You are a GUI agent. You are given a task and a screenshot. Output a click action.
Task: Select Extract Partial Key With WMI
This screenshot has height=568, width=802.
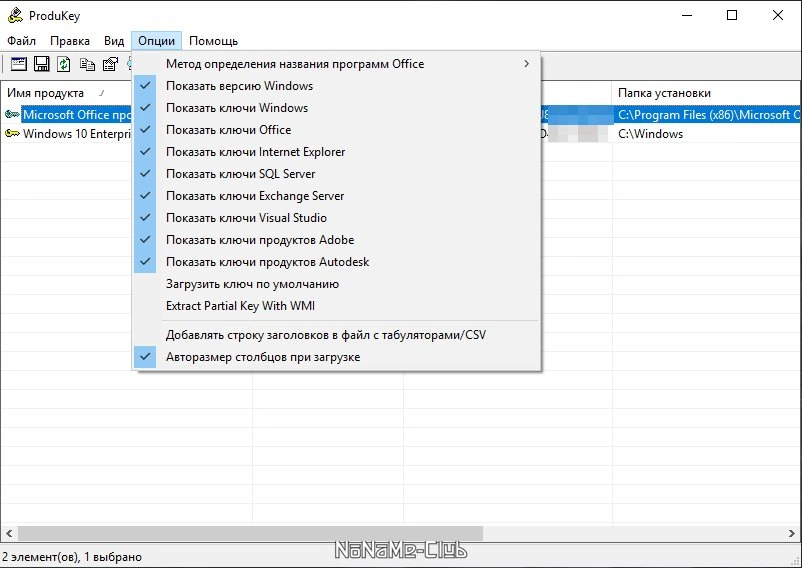(x=337, y=306)
